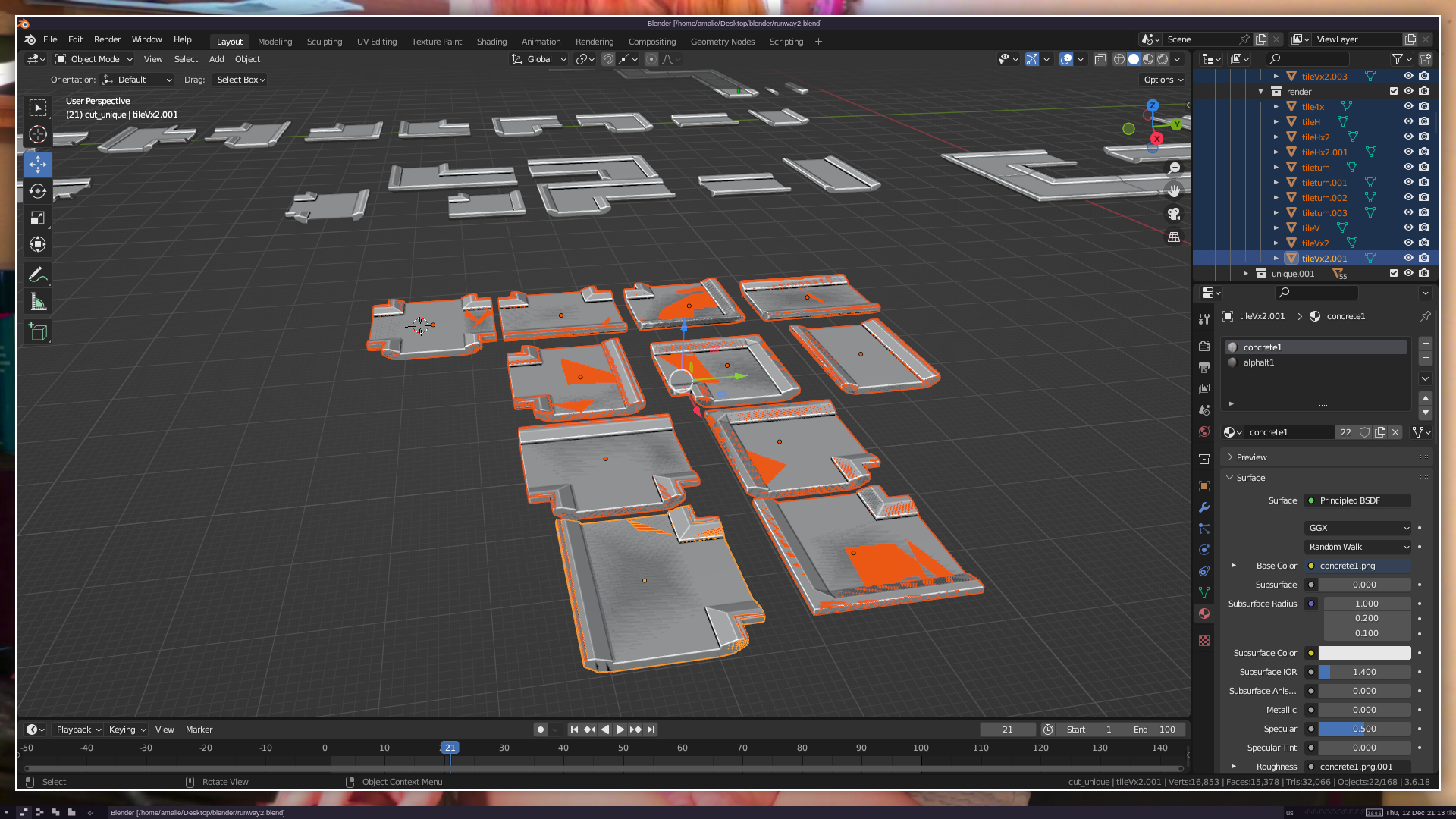Switch to perspective/orthographic grid icon
The image size is (1456, 819).
(1174, 237)
